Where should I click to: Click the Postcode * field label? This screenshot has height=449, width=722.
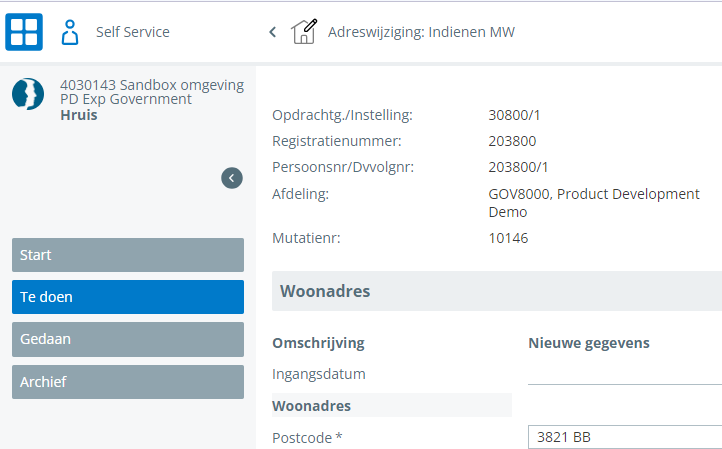coord(307,437)
